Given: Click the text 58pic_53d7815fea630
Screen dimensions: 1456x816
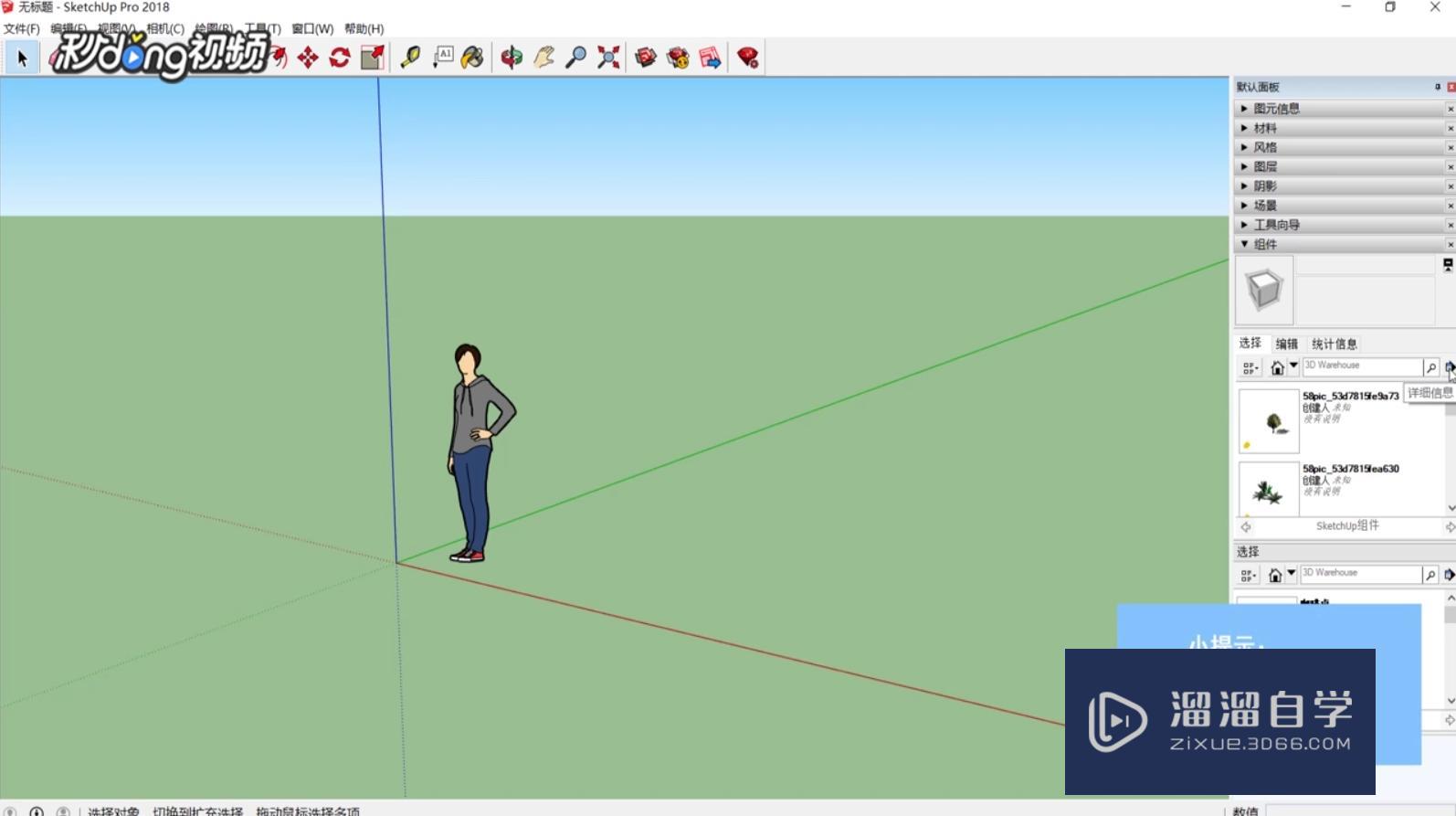Looking at the screenshot, I should pos(1350,469).
